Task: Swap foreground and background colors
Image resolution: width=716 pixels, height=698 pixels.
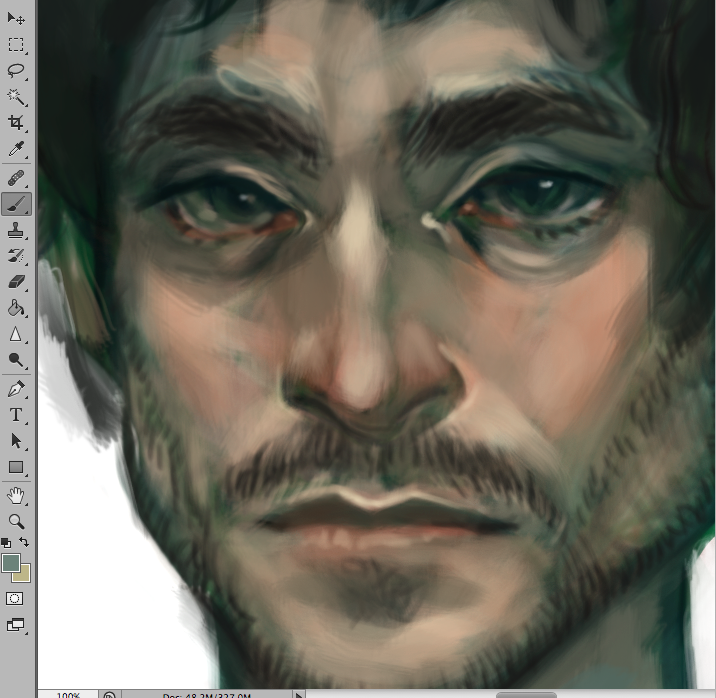Action: [x=24, y=542]
